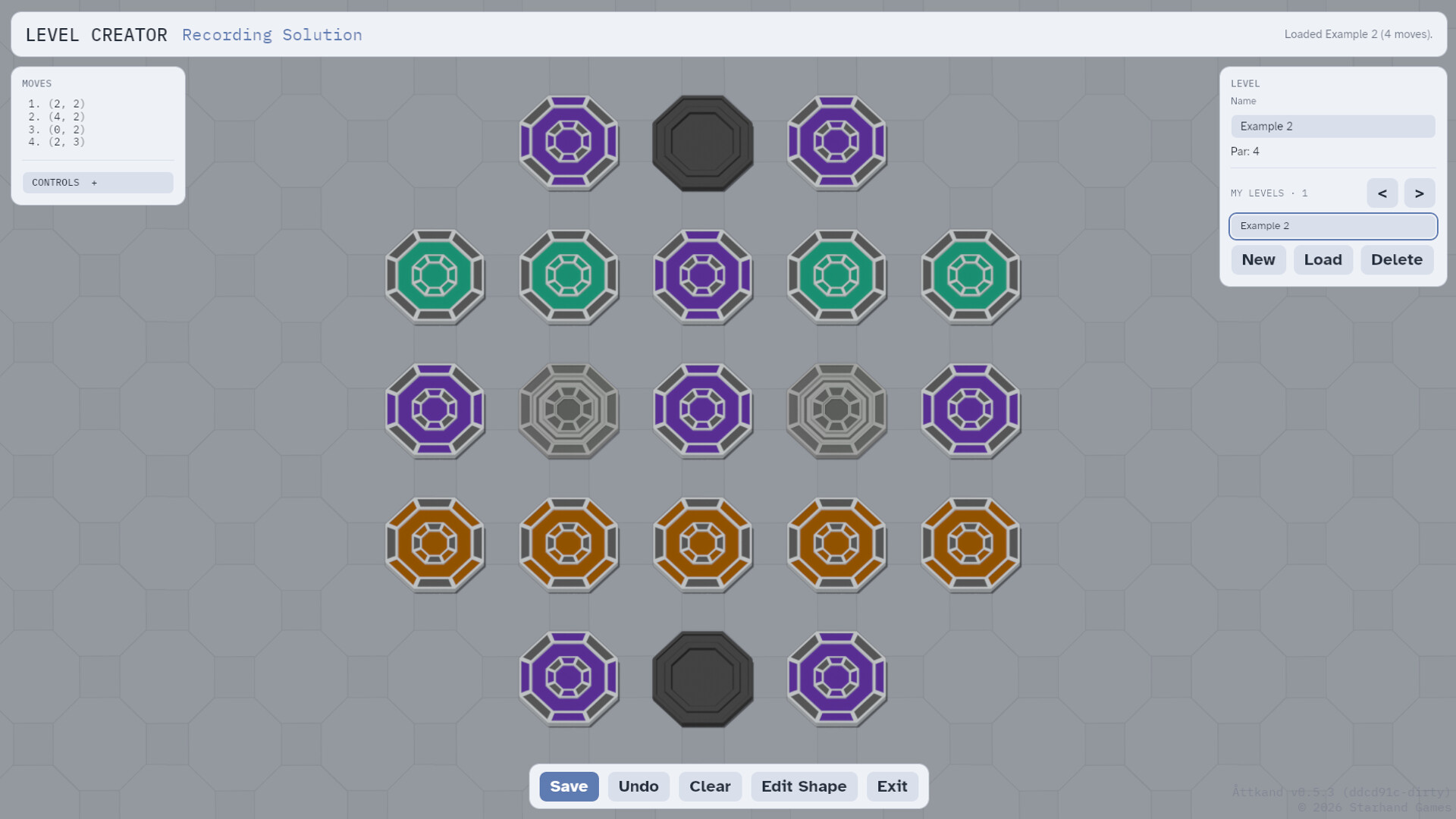Click the fourth tile (green) in second row
1456x819 pixels.
pos(836,277)
